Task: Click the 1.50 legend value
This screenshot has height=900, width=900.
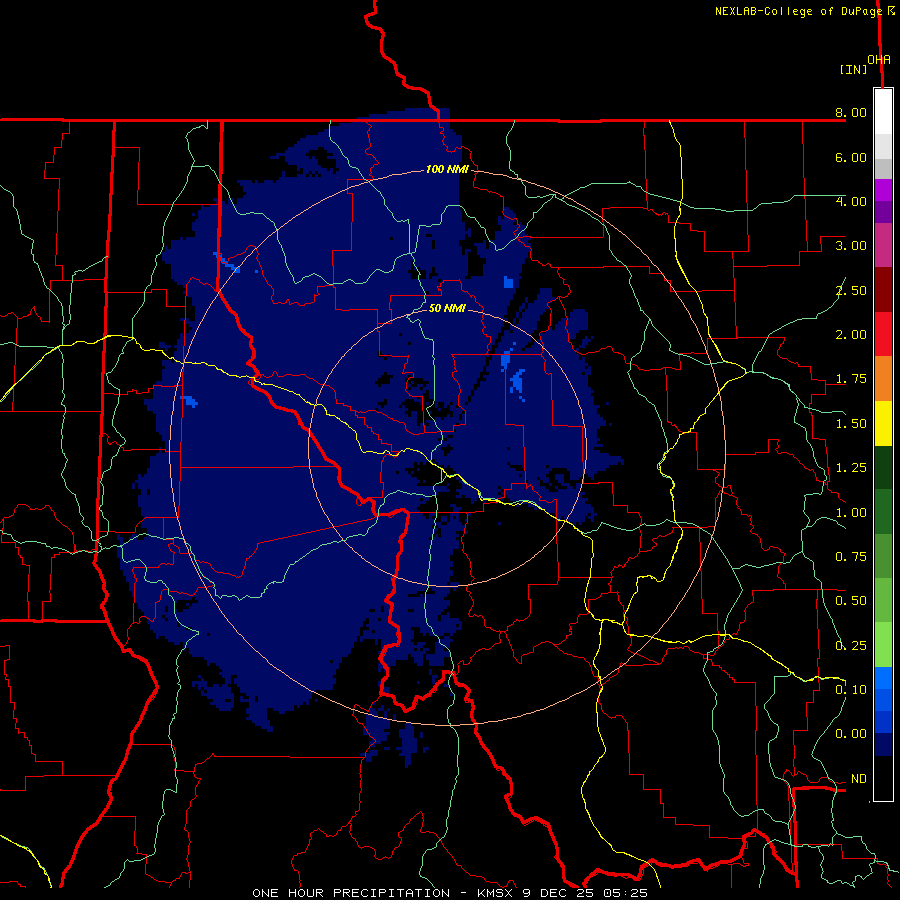Action: coord(851,424)
